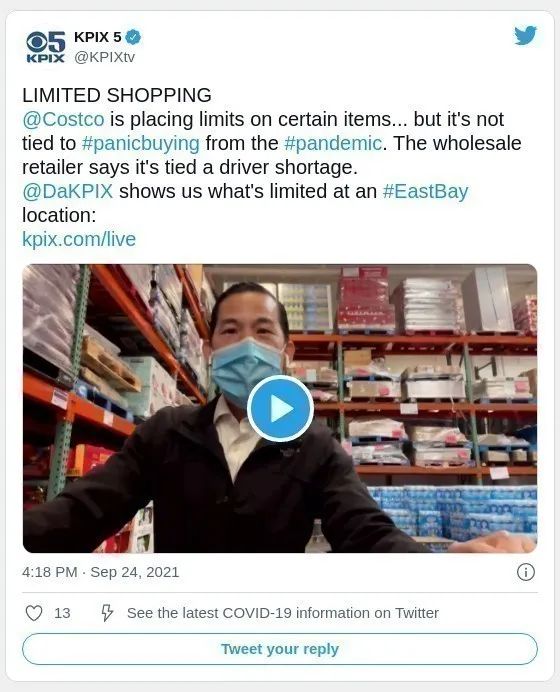Open the @DaKPIX mention
Screen dimensions: 560x692
tap(68, 191)
